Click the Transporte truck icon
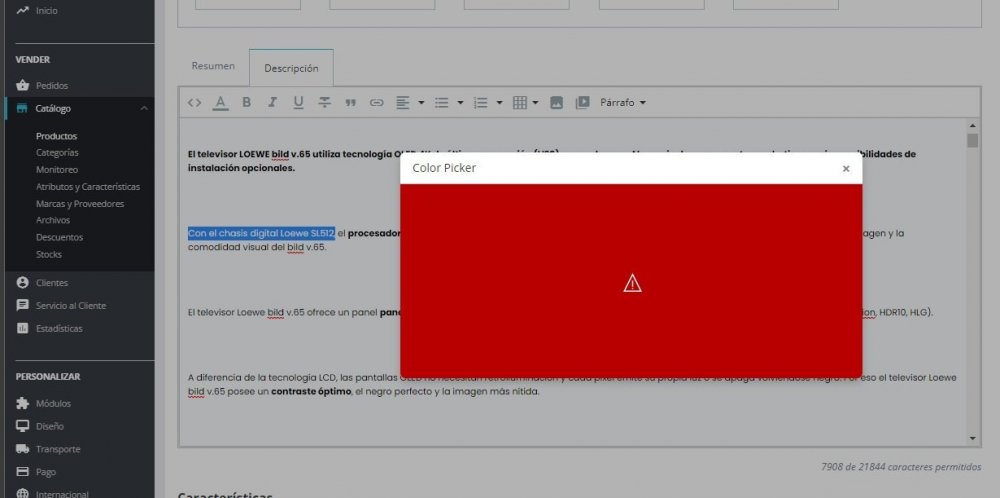 [x=23, y=449]
